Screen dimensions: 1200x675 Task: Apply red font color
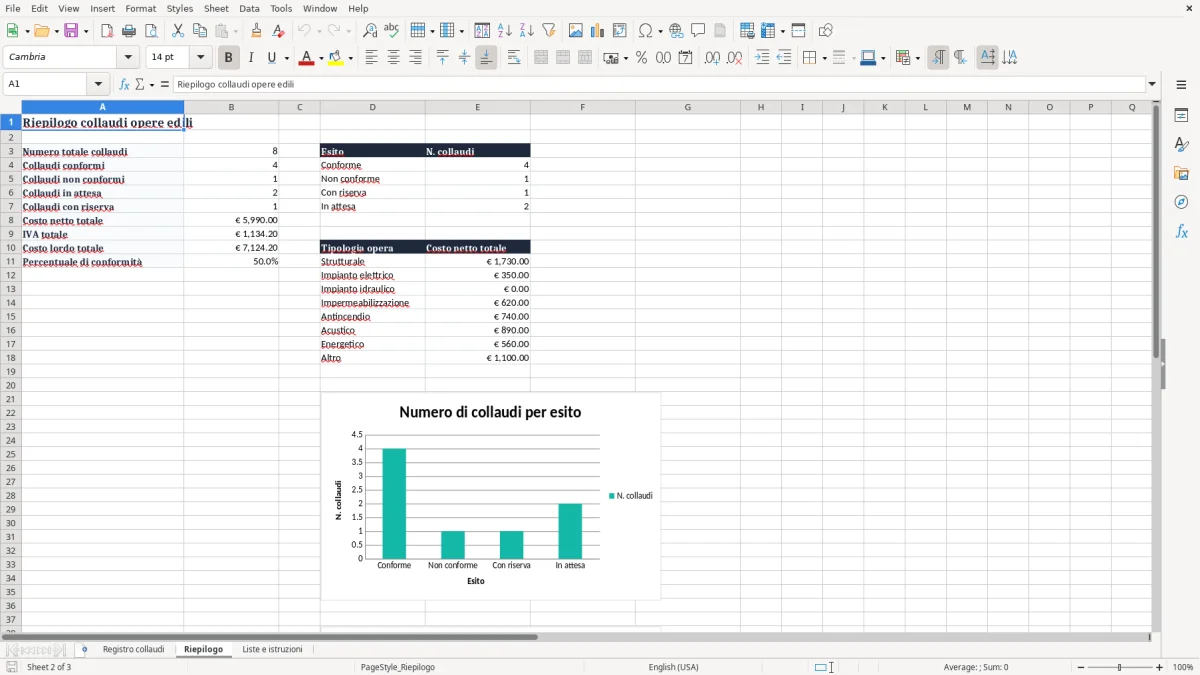[306, 58]
